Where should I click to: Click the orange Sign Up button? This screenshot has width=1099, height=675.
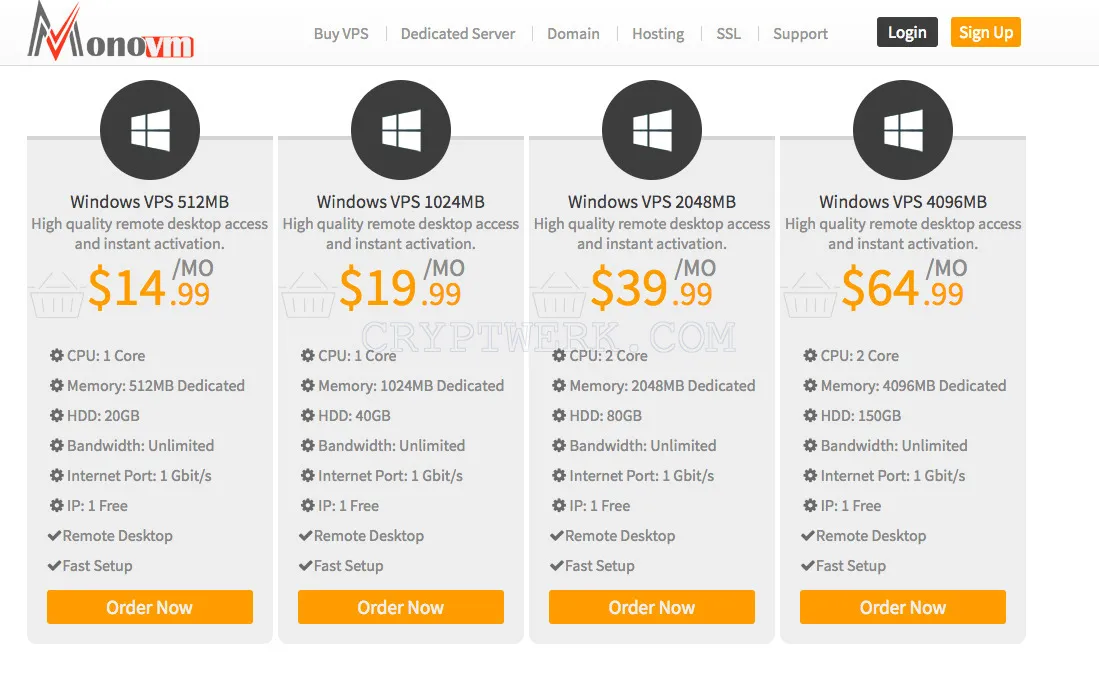pyautogui.click(x=985, y=32)
